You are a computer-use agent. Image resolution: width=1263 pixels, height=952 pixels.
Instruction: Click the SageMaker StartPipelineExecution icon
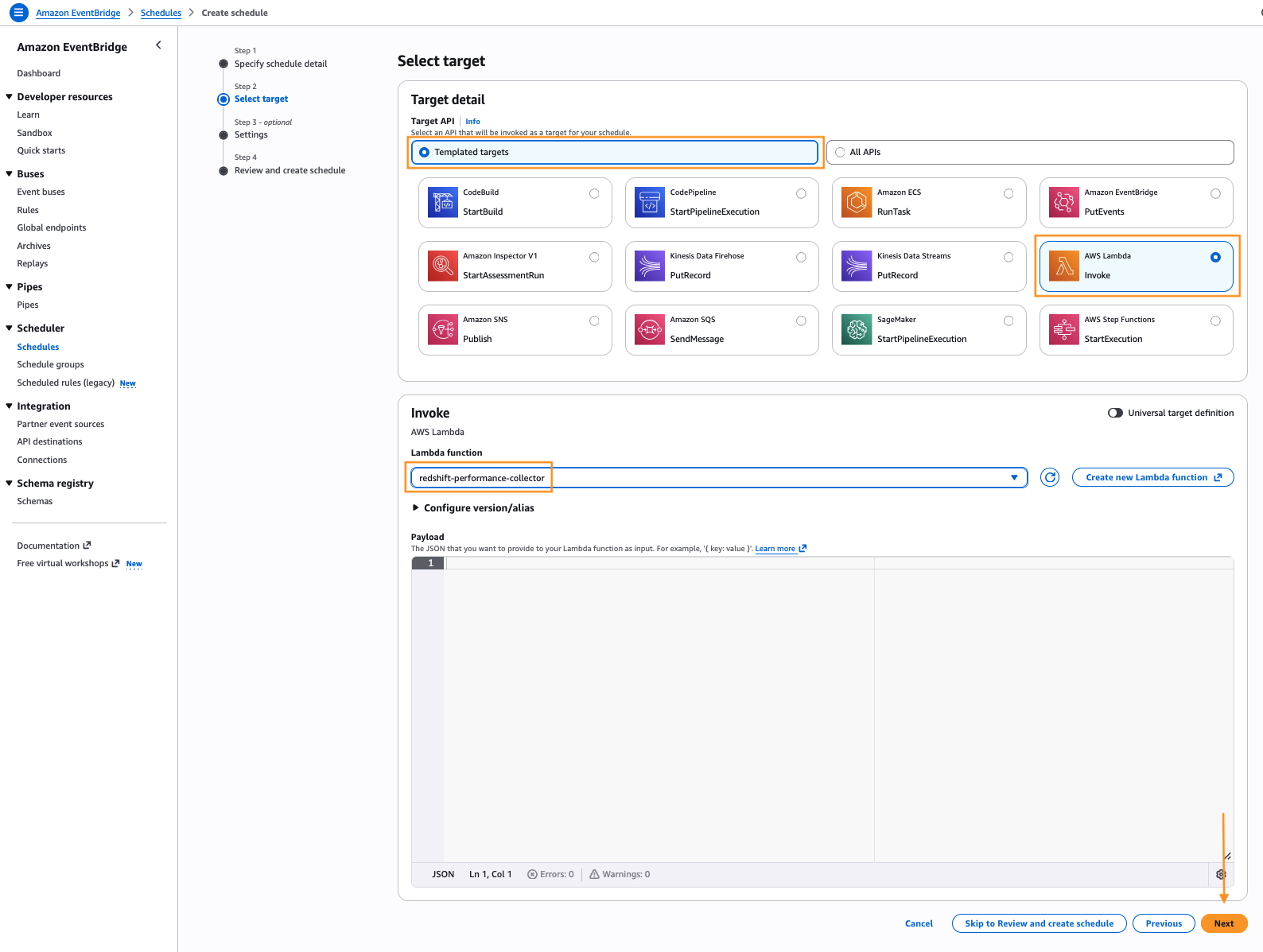(857, 329)
